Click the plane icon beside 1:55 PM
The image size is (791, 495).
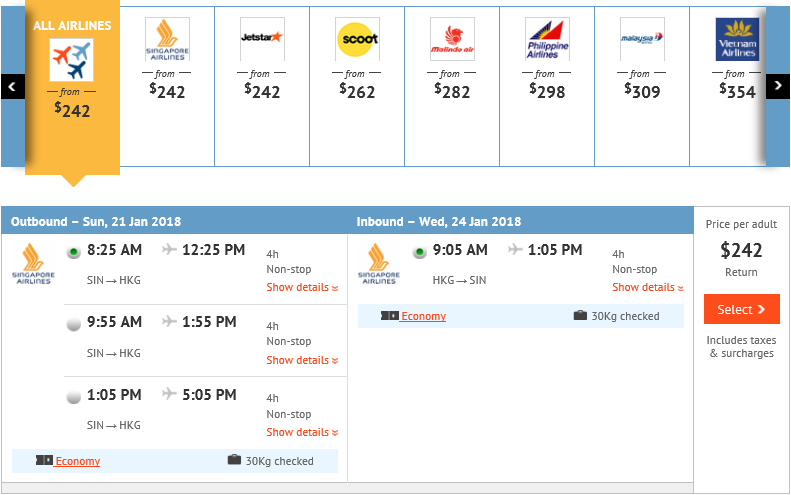click(x=169, y=321)
